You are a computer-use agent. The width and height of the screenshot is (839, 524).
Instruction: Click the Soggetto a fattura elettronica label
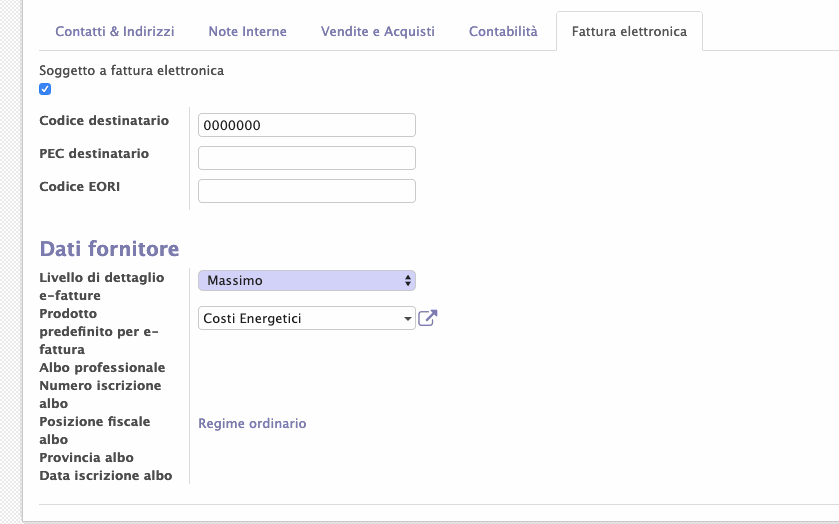point(132,71)
